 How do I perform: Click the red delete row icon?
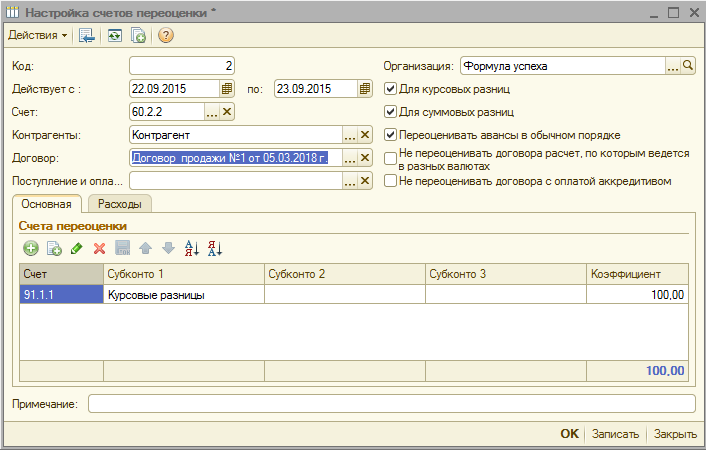pos(99,248)
